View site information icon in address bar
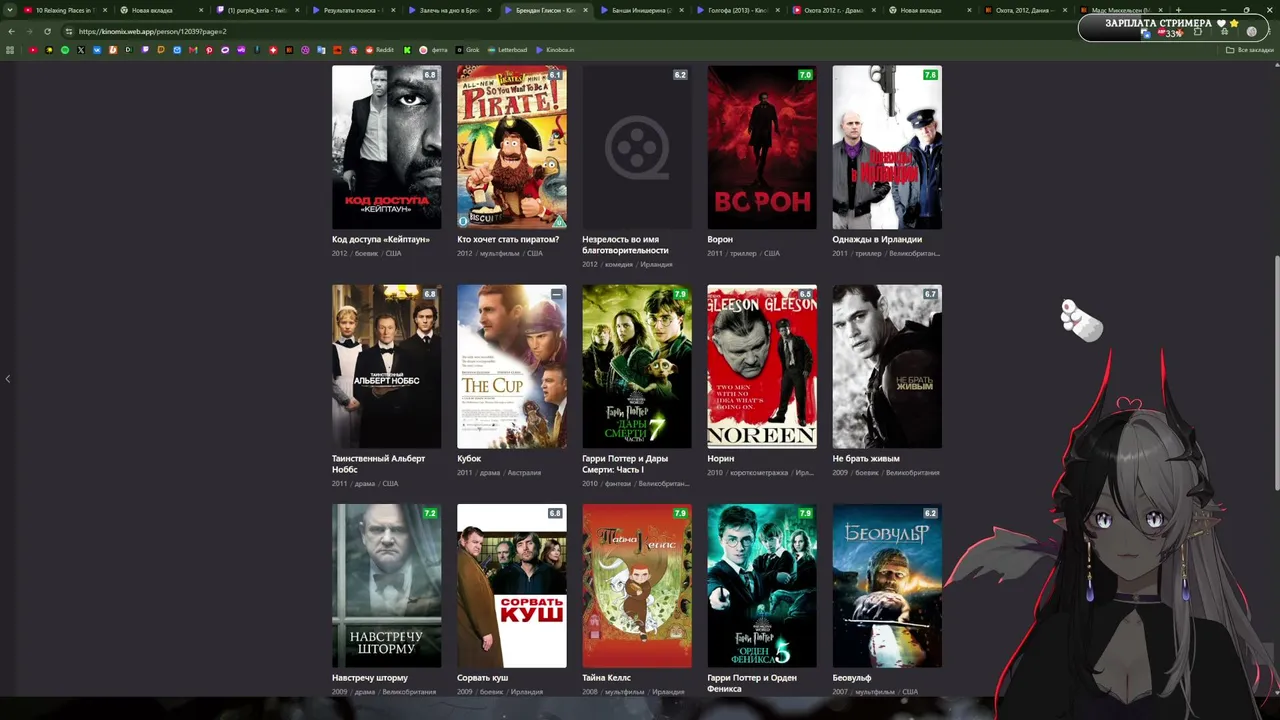This screenshot has height=720, width=1280. (68, 31)
